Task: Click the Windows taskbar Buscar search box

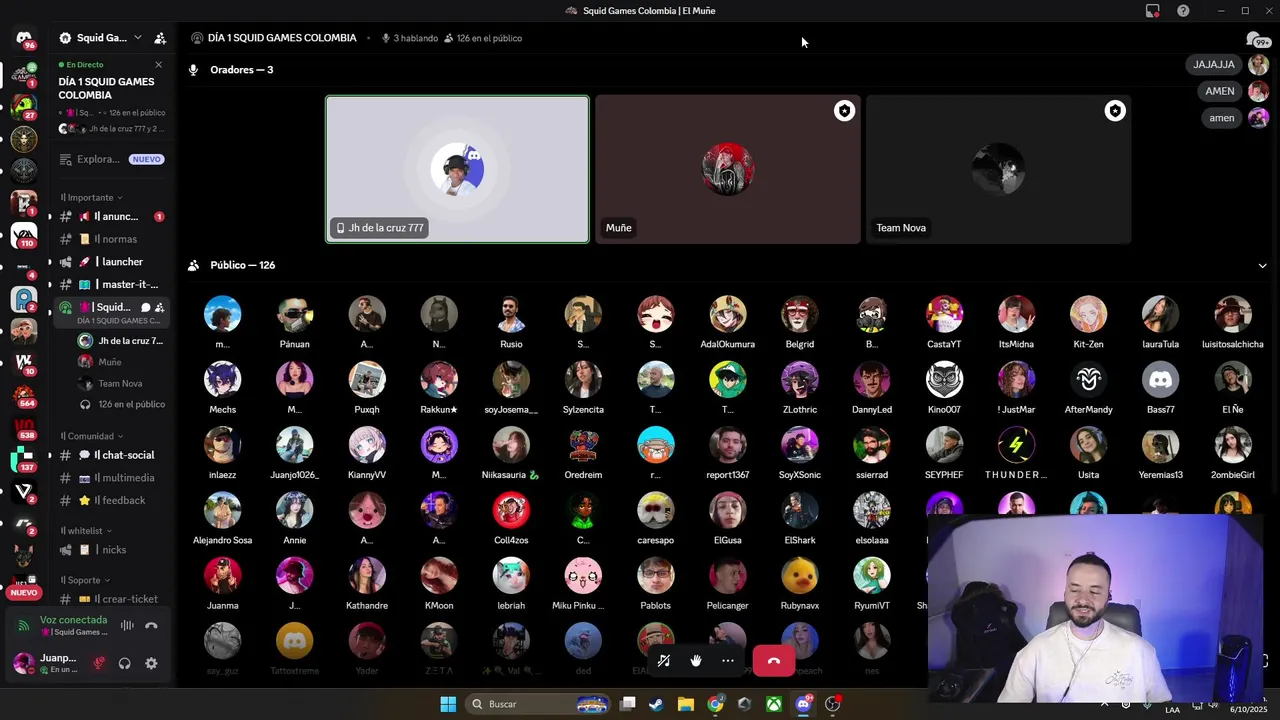Action: tap(537, 704)
